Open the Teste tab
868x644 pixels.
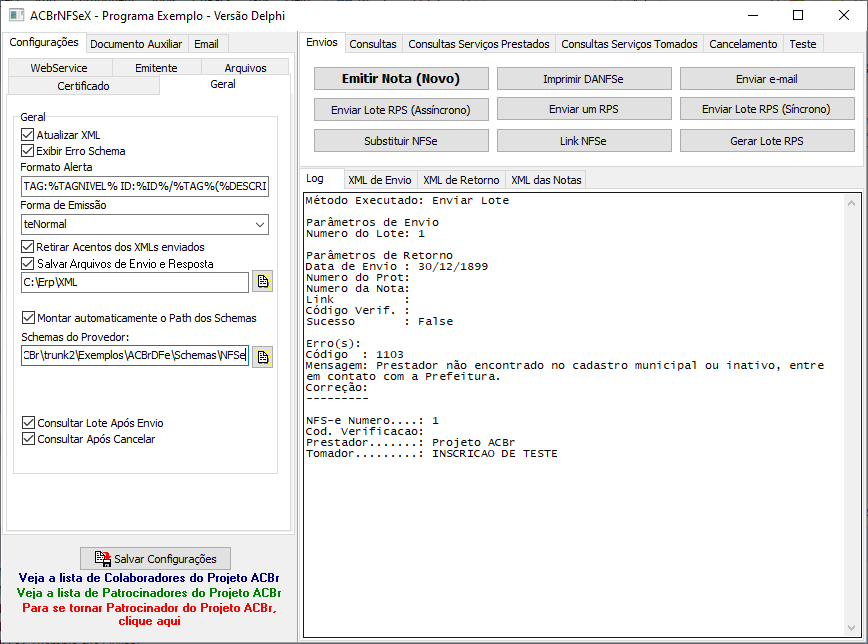click(803, 44)
